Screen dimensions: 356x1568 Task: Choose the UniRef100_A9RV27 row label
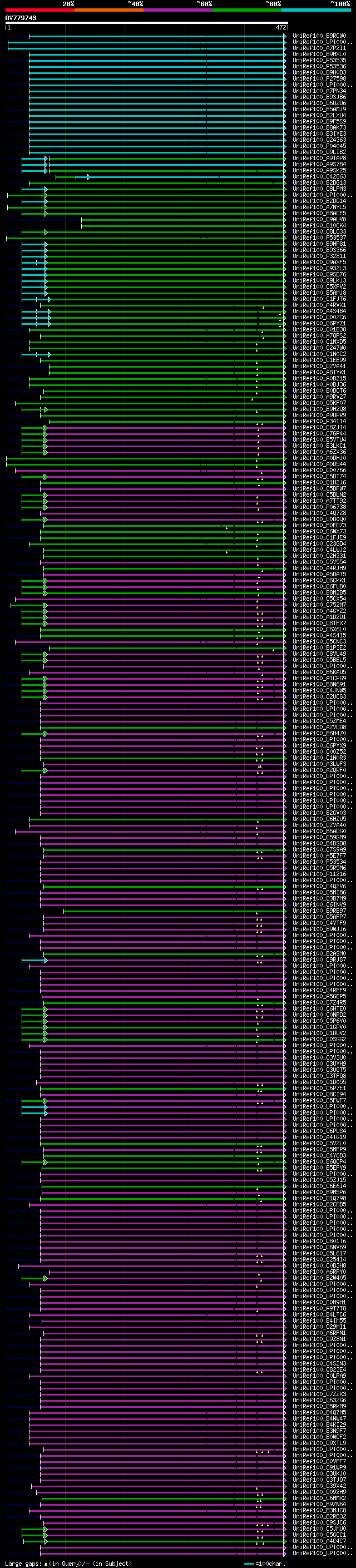click(319, 397)
